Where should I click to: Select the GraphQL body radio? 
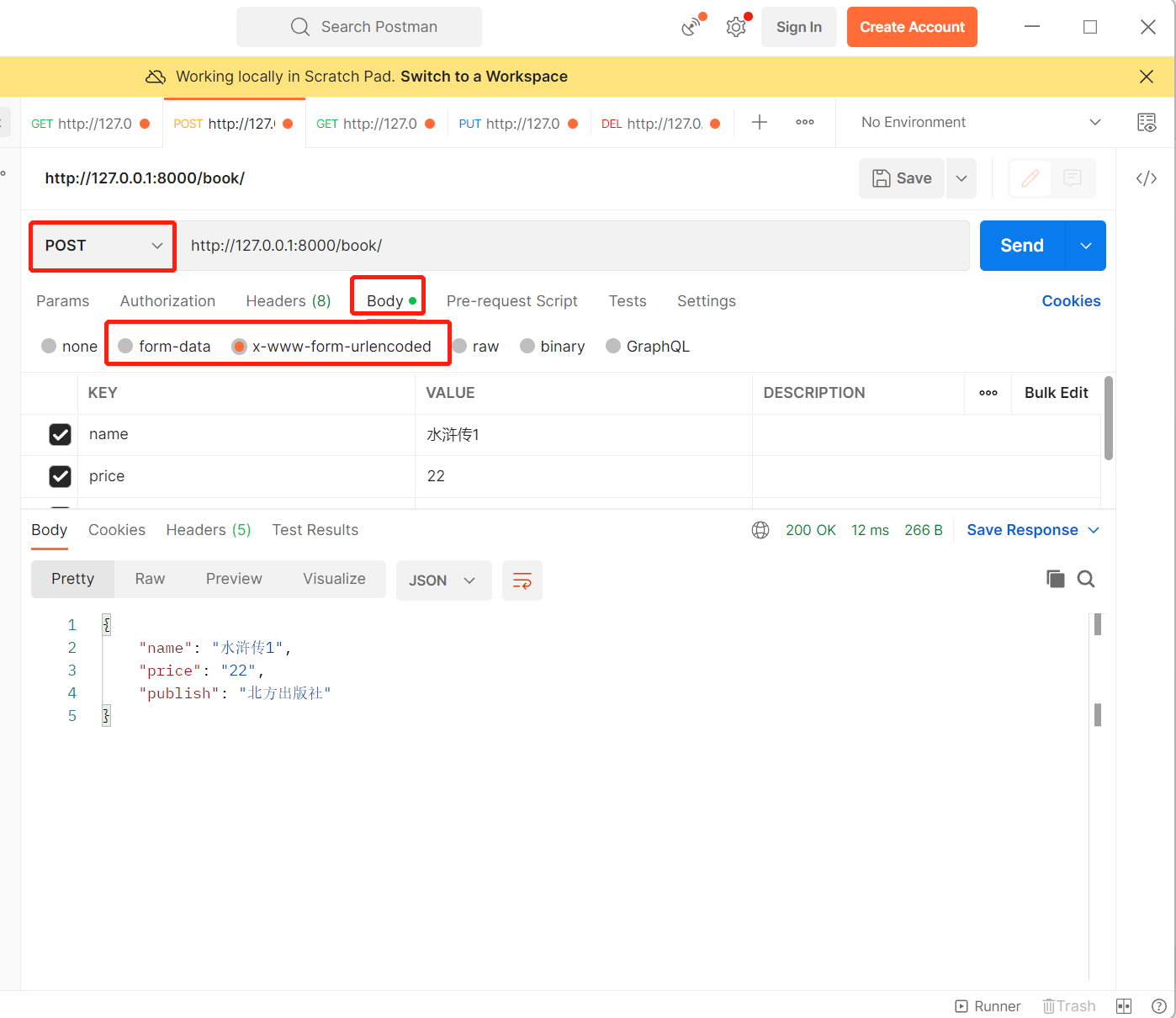point(613,346)
